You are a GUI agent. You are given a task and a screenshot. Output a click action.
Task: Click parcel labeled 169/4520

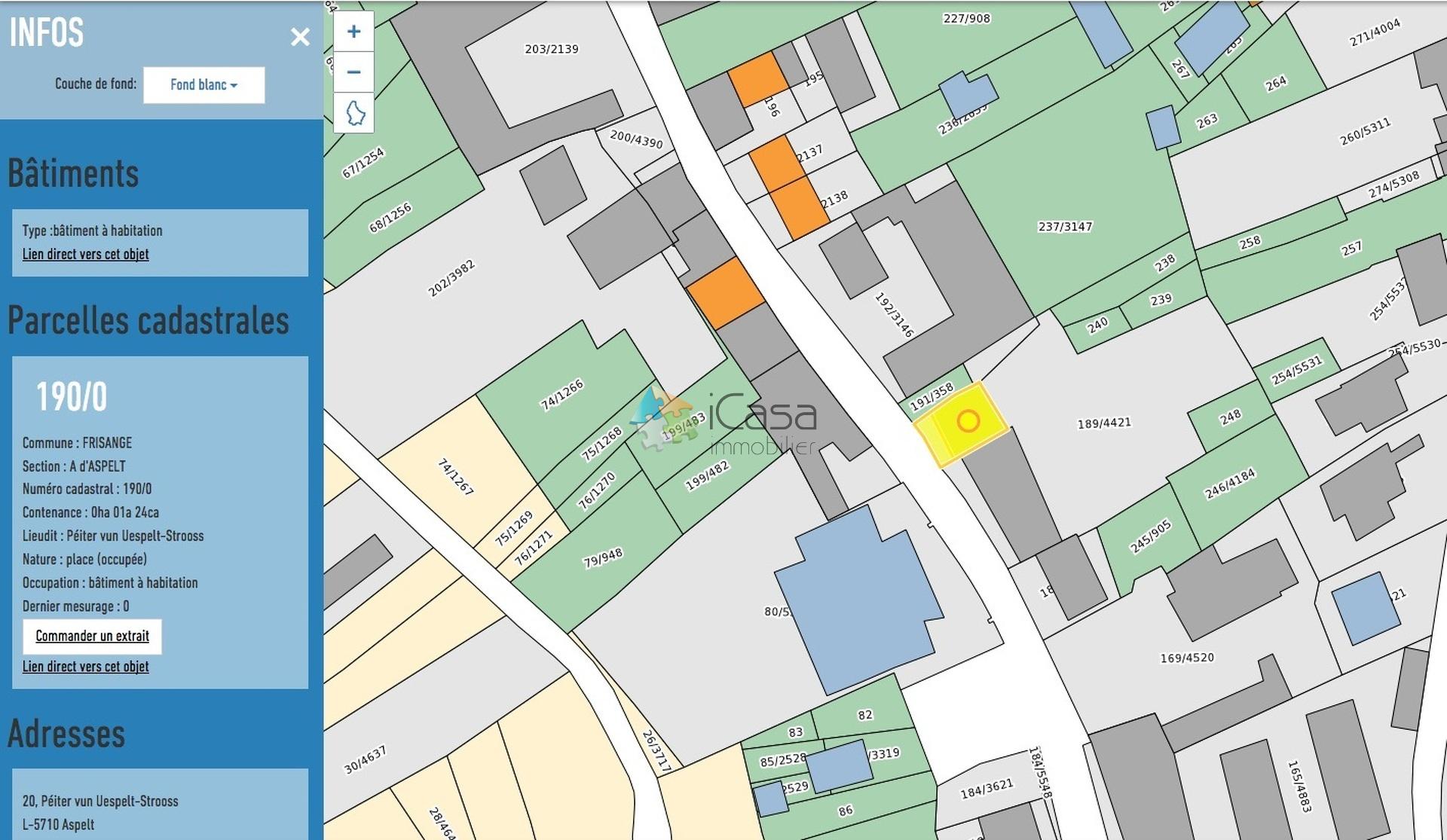point(1186,658)
